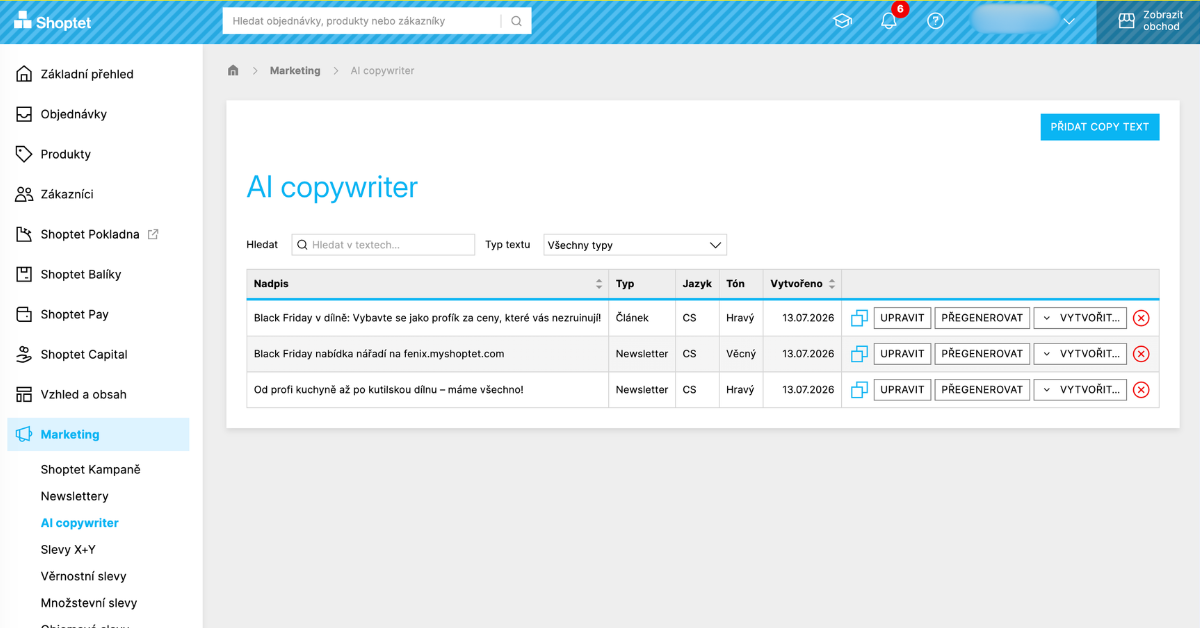Click the Základní přehled house icon

point(24,74)
